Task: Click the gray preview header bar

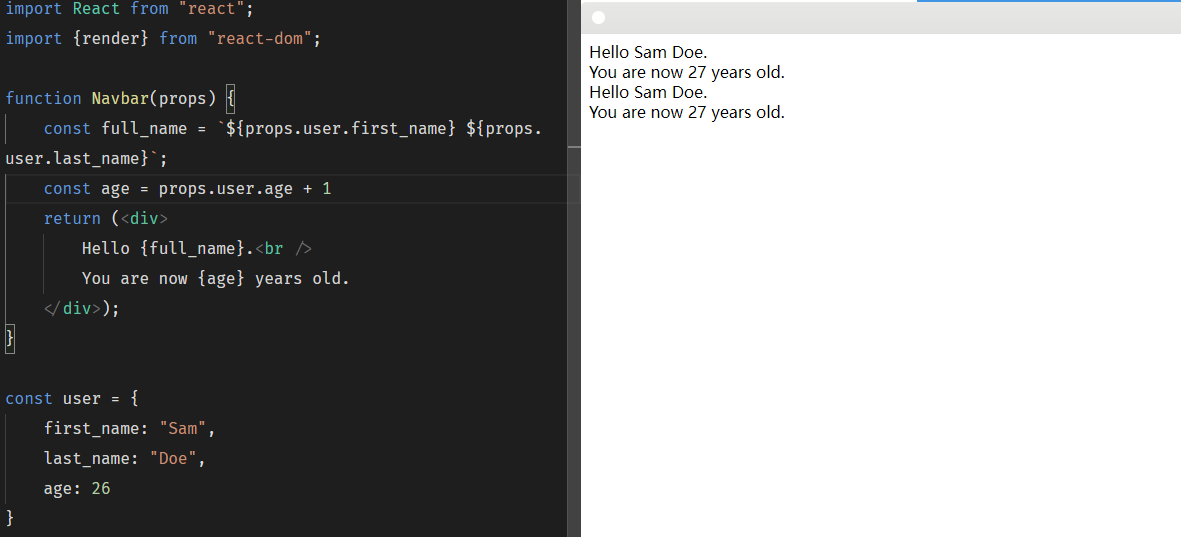Action: coord(880,18)
